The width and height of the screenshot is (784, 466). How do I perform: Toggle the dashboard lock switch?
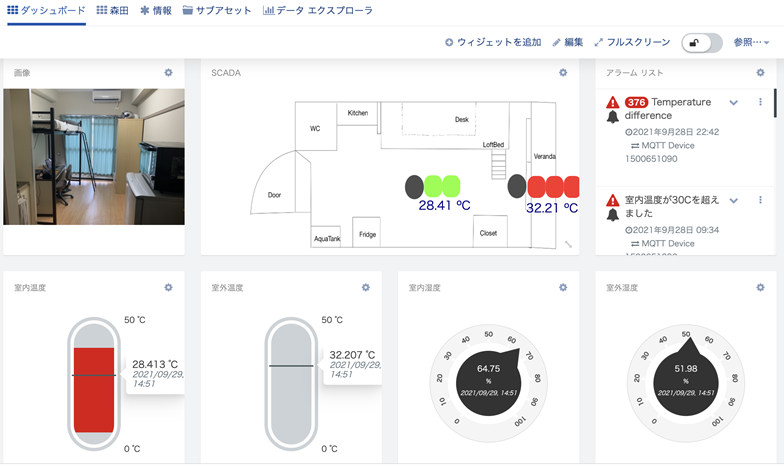coord(702,43)
